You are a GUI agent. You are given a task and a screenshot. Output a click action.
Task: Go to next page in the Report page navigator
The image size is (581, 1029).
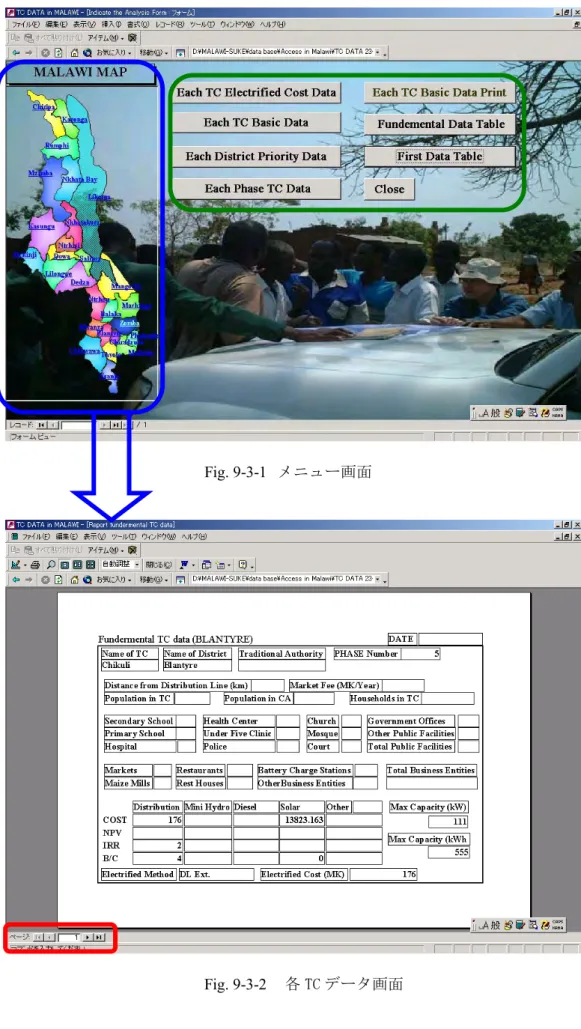pyautogui.click(x=88, y=937)
